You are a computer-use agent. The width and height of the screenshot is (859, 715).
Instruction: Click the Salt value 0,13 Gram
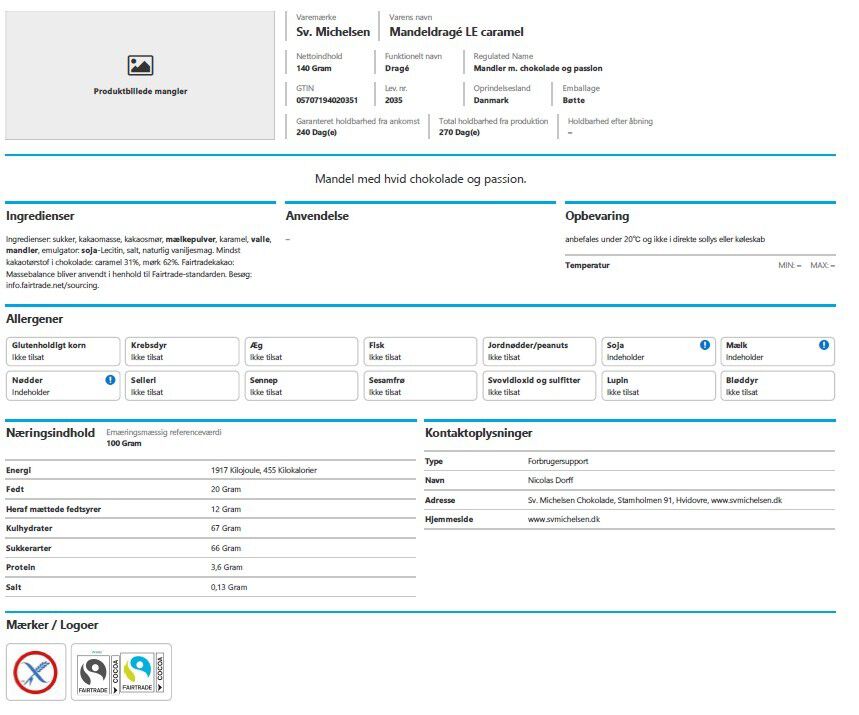[x=229, y=587]
